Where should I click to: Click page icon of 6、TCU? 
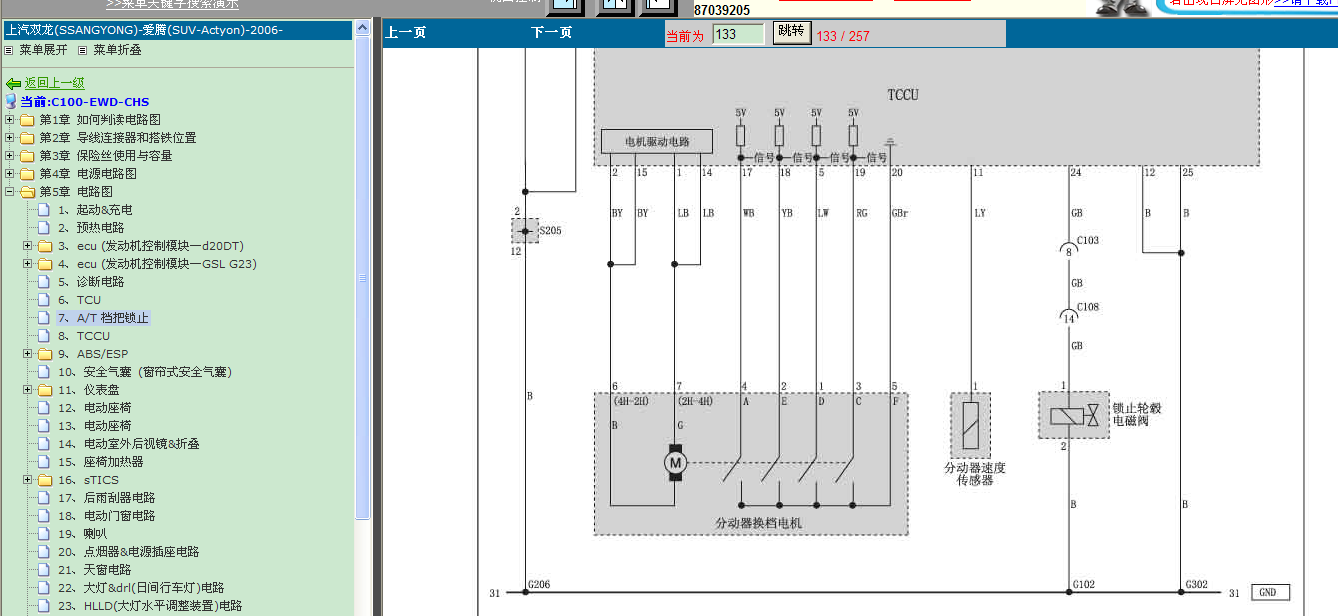44,300
